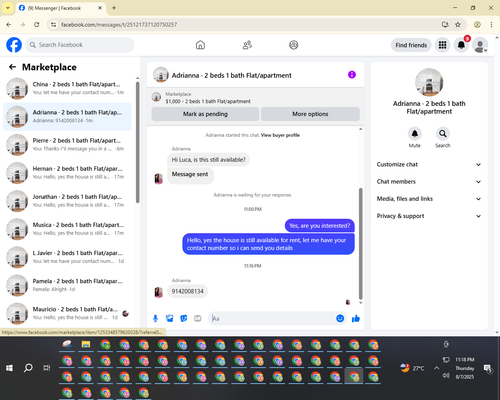The height and width of the screenshot is (400, 500).
Task: Expand Privacy & support section
Action: pyautogui.click(x=429, y=216)
